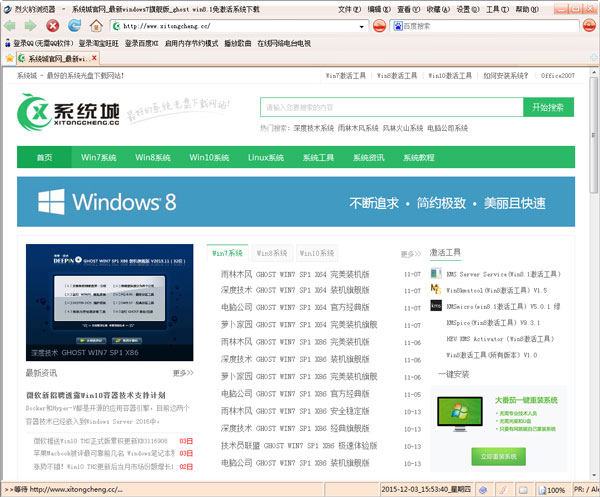Select Win10系统 in green navigation bar
600x497 pixels.
(209, 157)
